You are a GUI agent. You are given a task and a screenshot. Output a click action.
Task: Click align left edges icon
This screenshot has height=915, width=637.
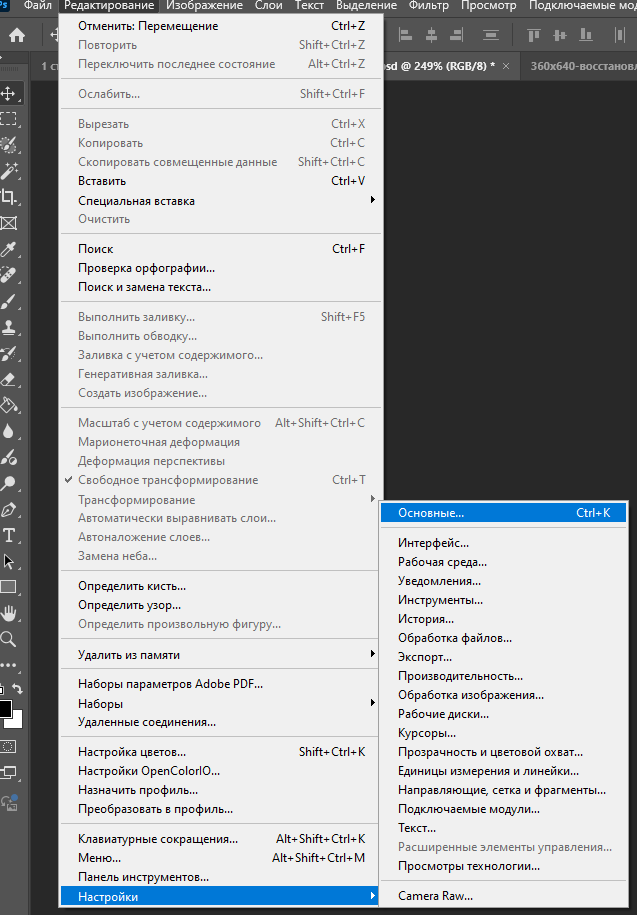pyautogui.click(x=405, y=36)
